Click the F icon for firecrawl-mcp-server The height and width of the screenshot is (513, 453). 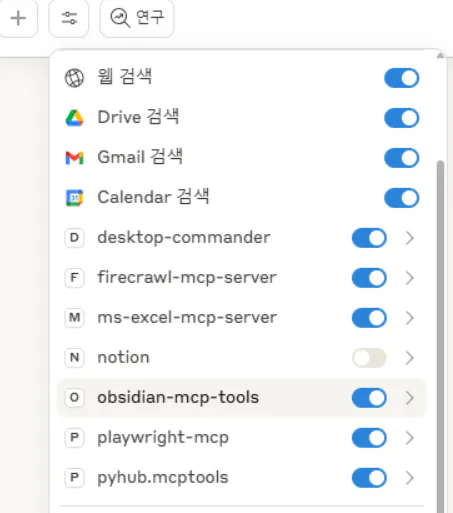74,278
